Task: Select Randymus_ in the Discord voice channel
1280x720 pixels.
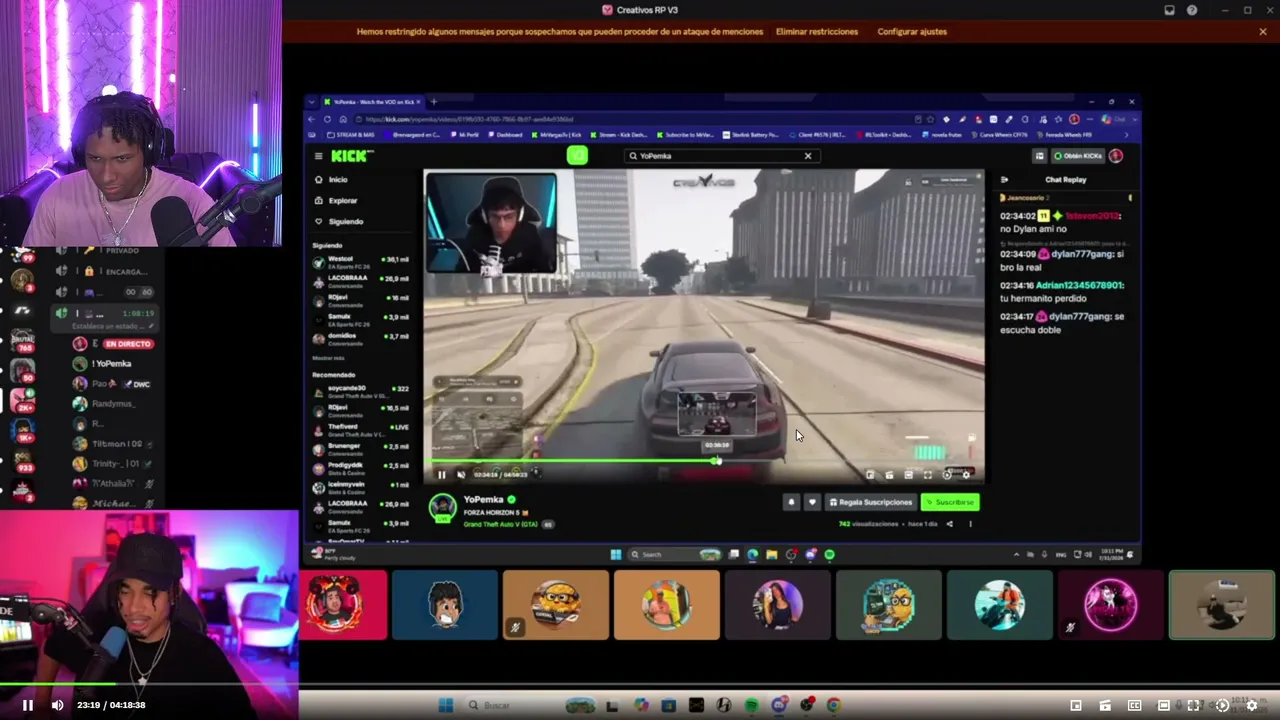Action: 102,404
